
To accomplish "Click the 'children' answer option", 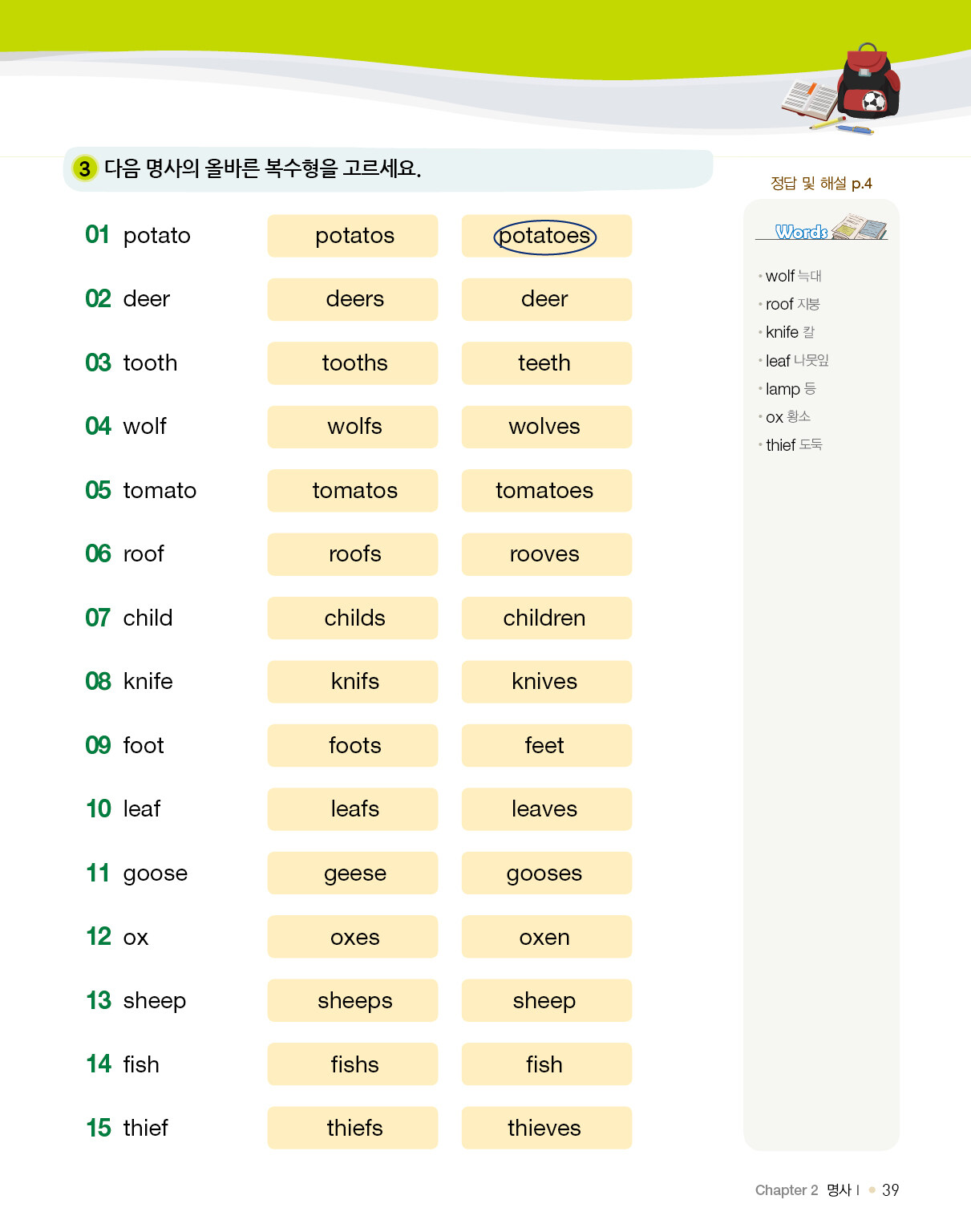I will pos(545,618).
